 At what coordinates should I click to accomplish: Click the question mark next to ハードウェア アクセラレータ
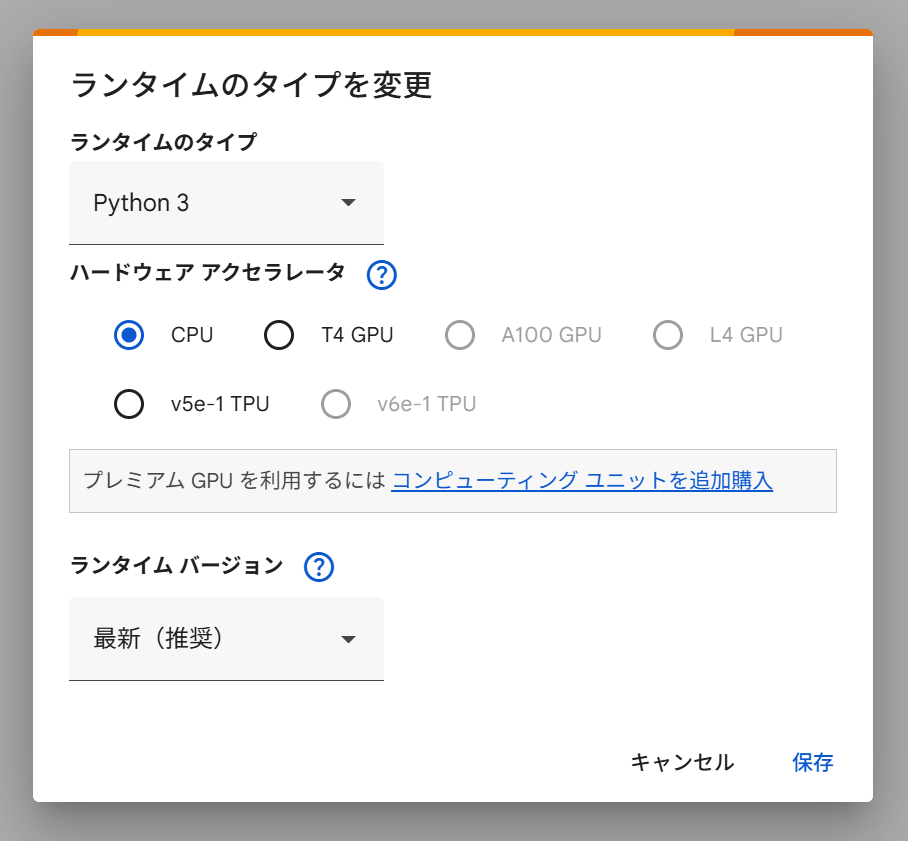click(x=381, y=275)
